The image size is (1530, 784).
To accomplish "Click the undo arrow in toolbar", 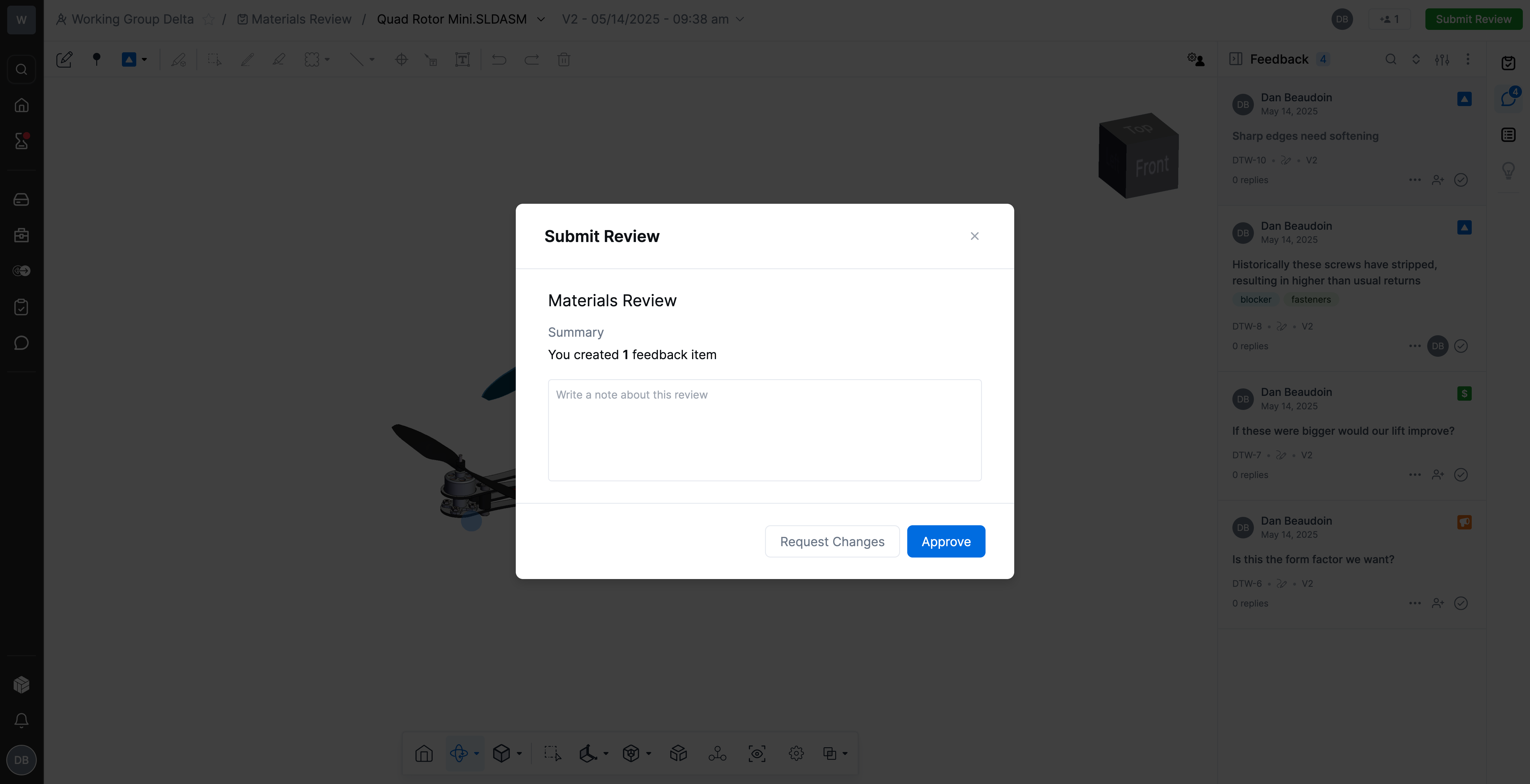I will point(499,59).
